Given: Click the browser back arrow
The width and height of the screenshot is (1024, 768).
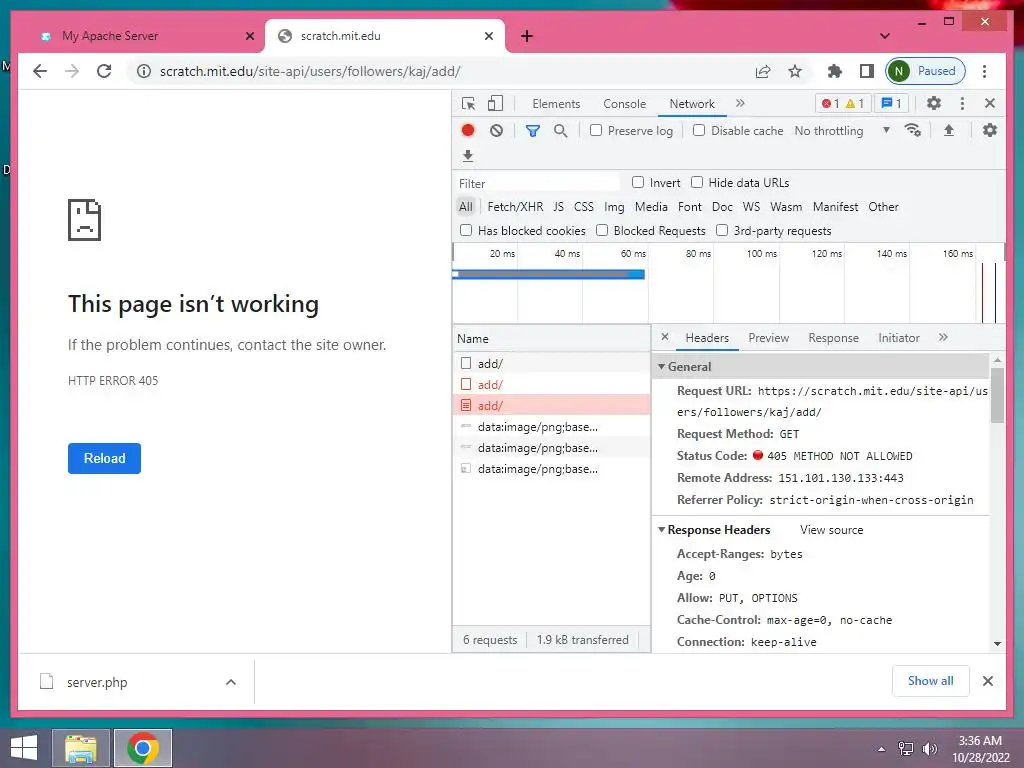Looking at the screenshot, I should tap(40, 71).
